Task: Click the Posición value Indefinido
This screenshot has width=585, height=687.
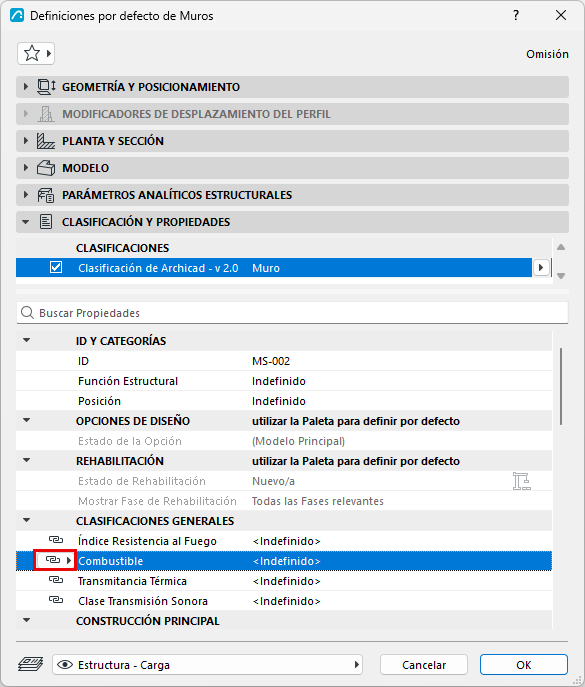Action: 279,401
